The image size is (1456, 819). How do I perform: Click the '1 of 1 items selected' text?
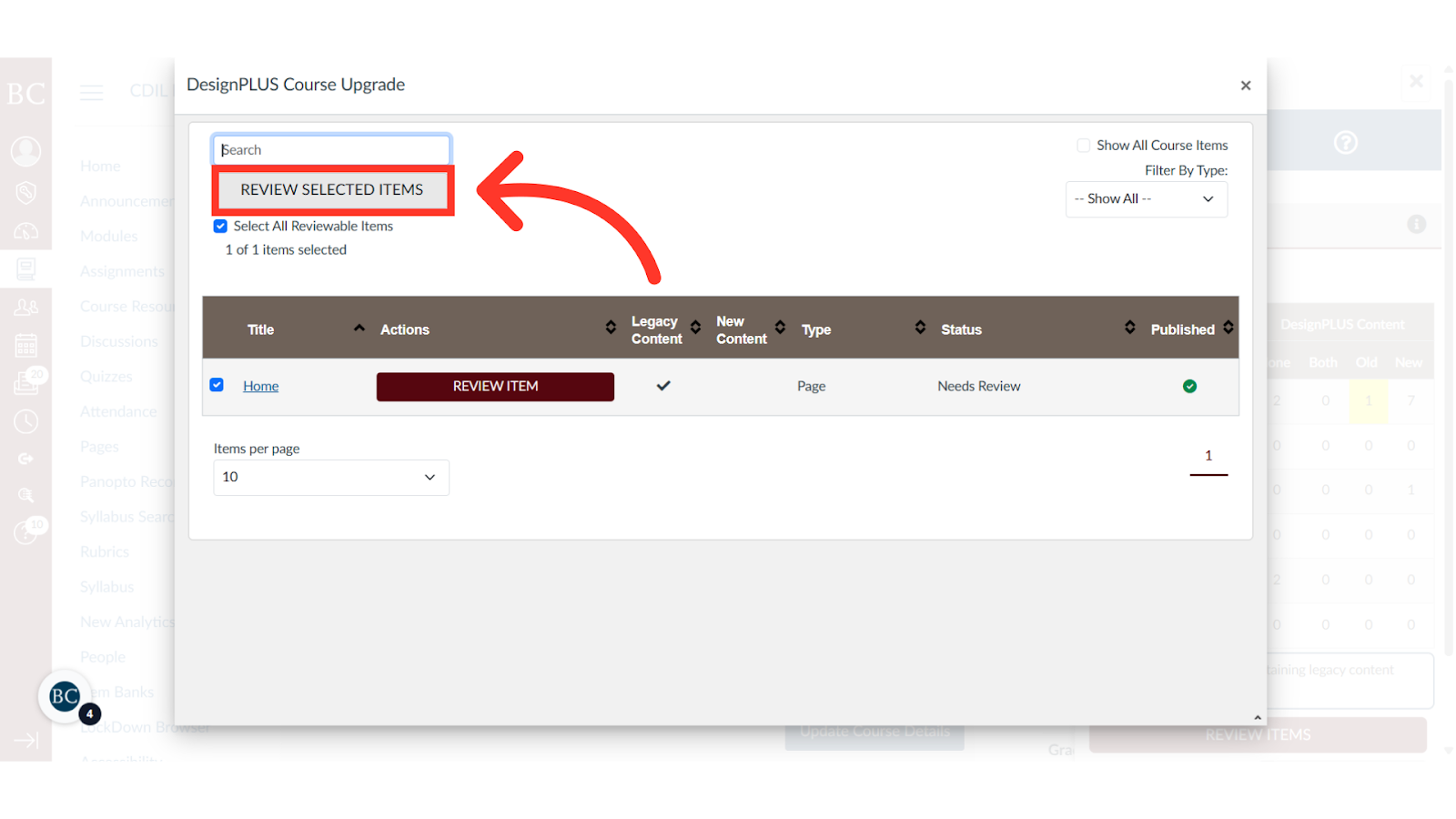click(286, 250)
